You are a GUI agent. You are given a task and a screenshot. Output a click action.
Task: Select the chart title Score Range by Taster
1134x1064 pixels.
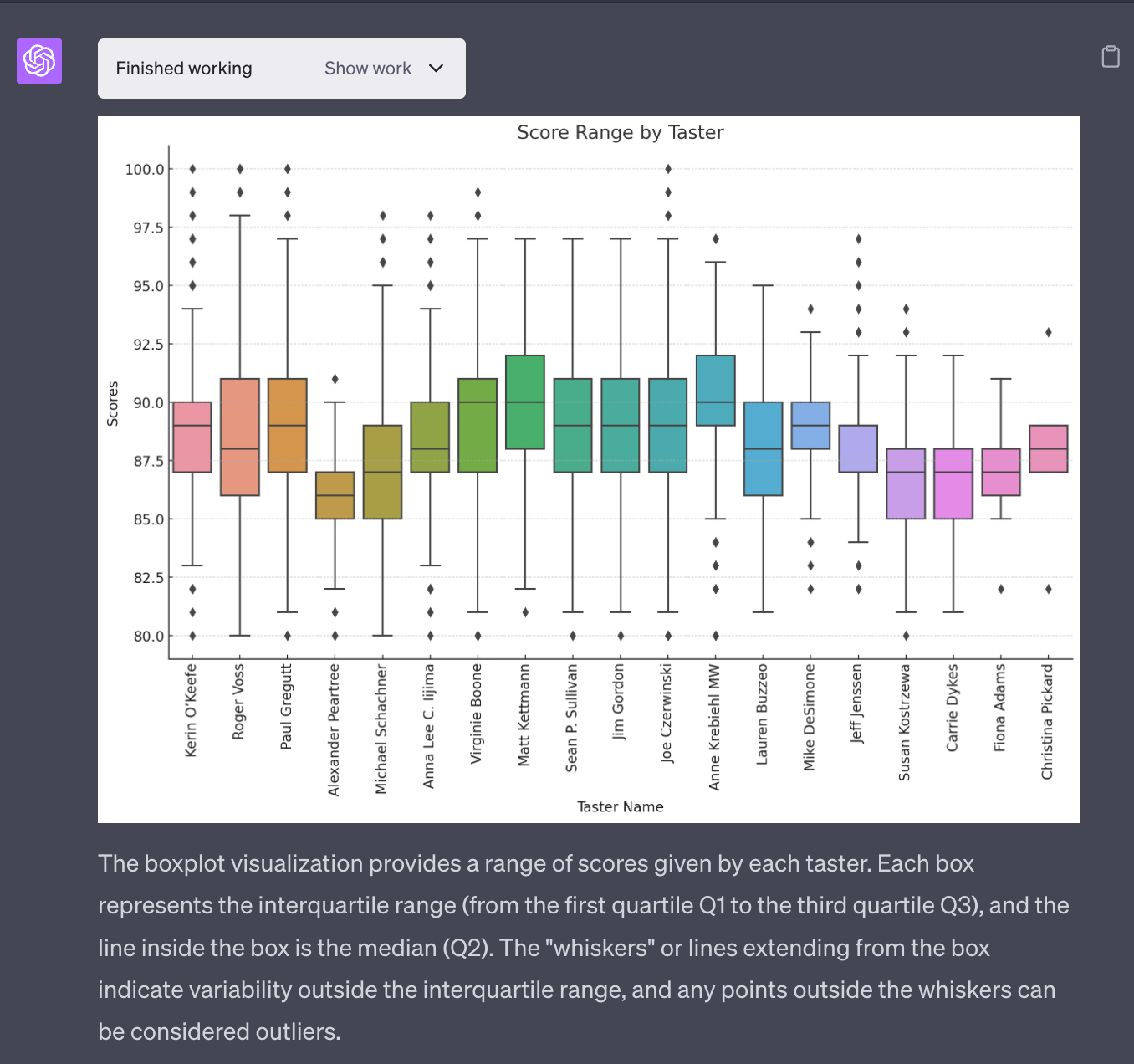tap(621, 132)
